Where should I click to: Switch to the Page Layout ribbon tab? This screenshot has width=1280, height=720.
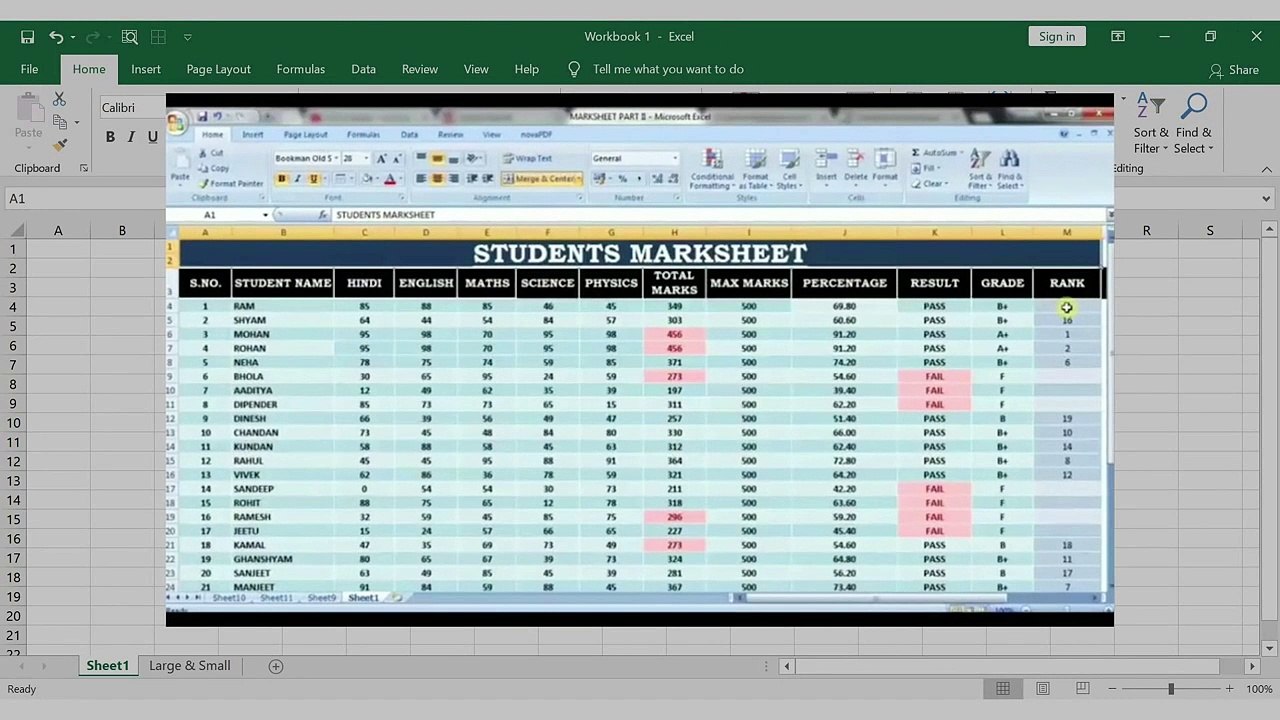click(218, 69)
